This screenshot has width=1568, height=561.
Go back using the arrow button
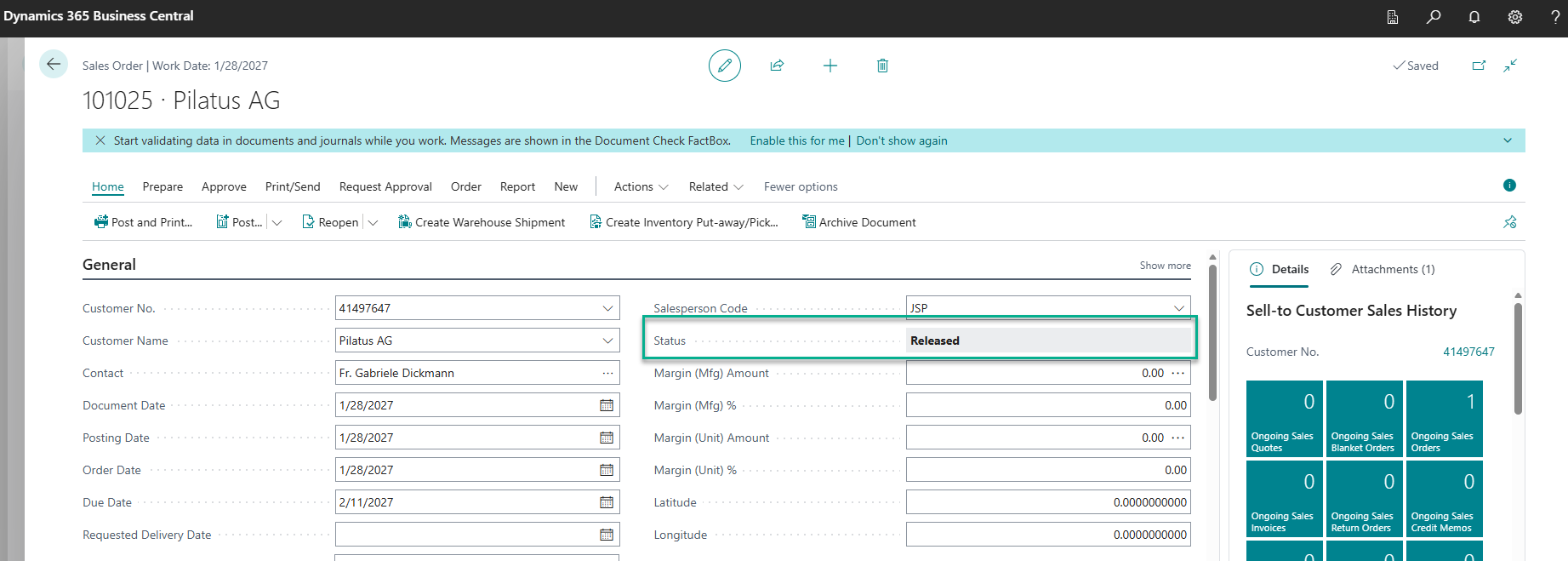[x=54, y=64]
